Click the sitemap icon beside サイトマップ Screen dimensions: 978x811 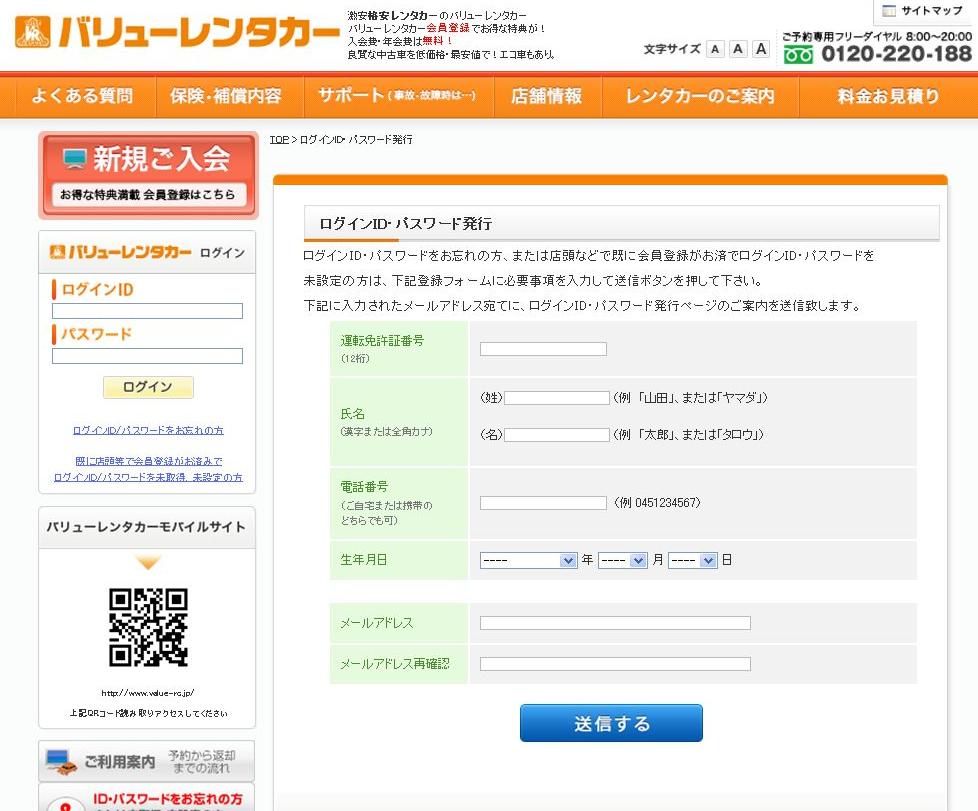[889, 11]
